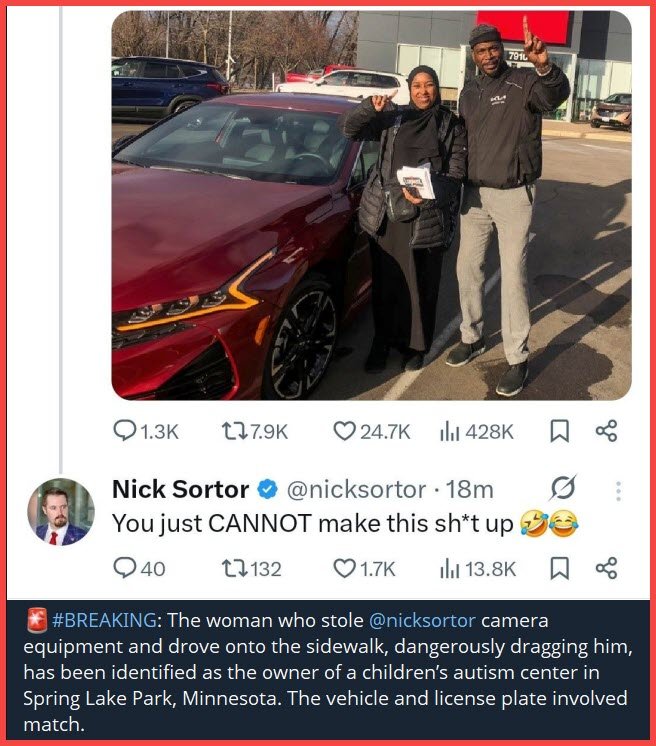Viewport: 656px width, 746px height.
Task: Open more options on Nick Sortor's reply
Action: (618, 491)
